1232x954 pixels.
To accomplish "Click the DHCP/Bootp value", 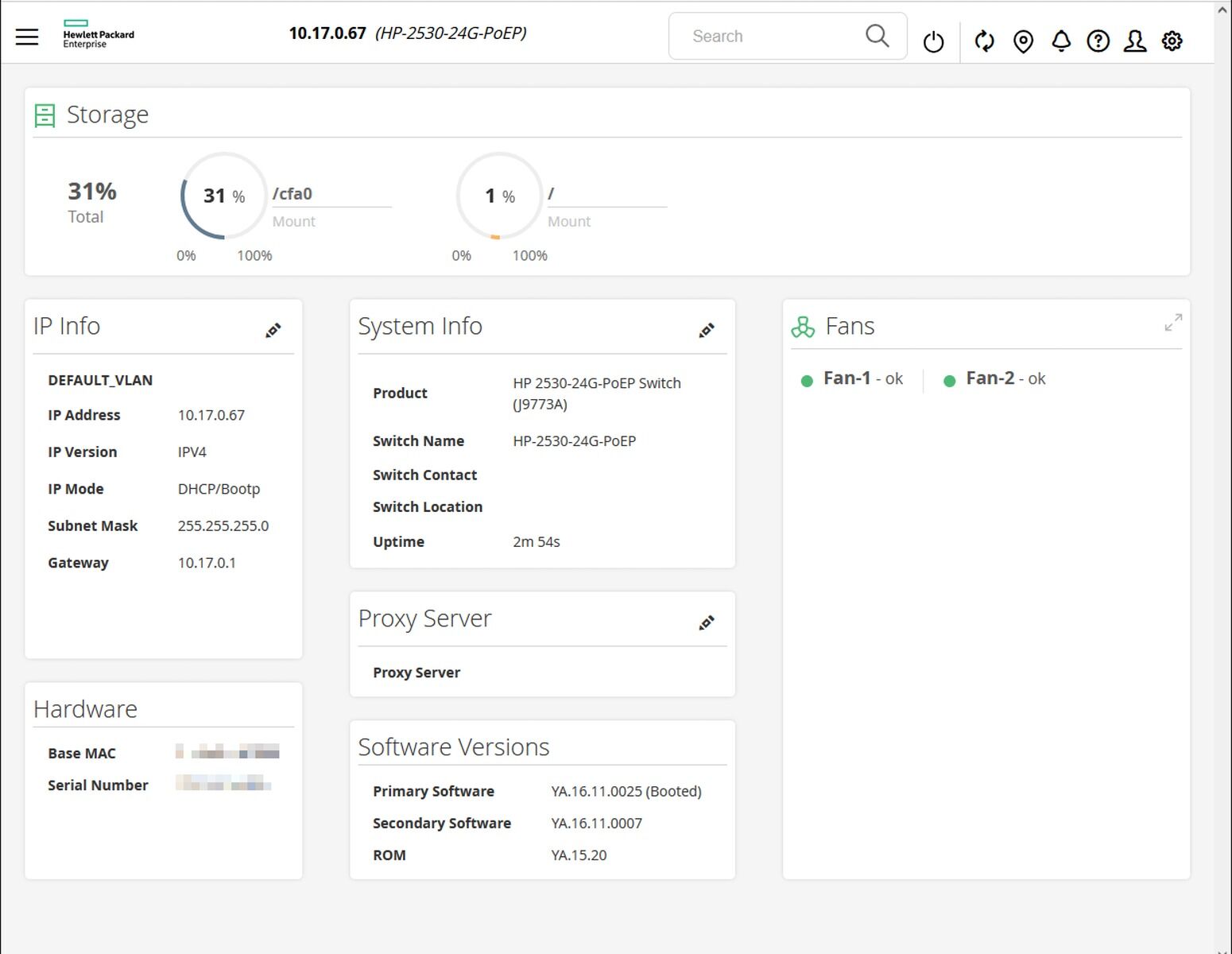I will coord(219,489).
